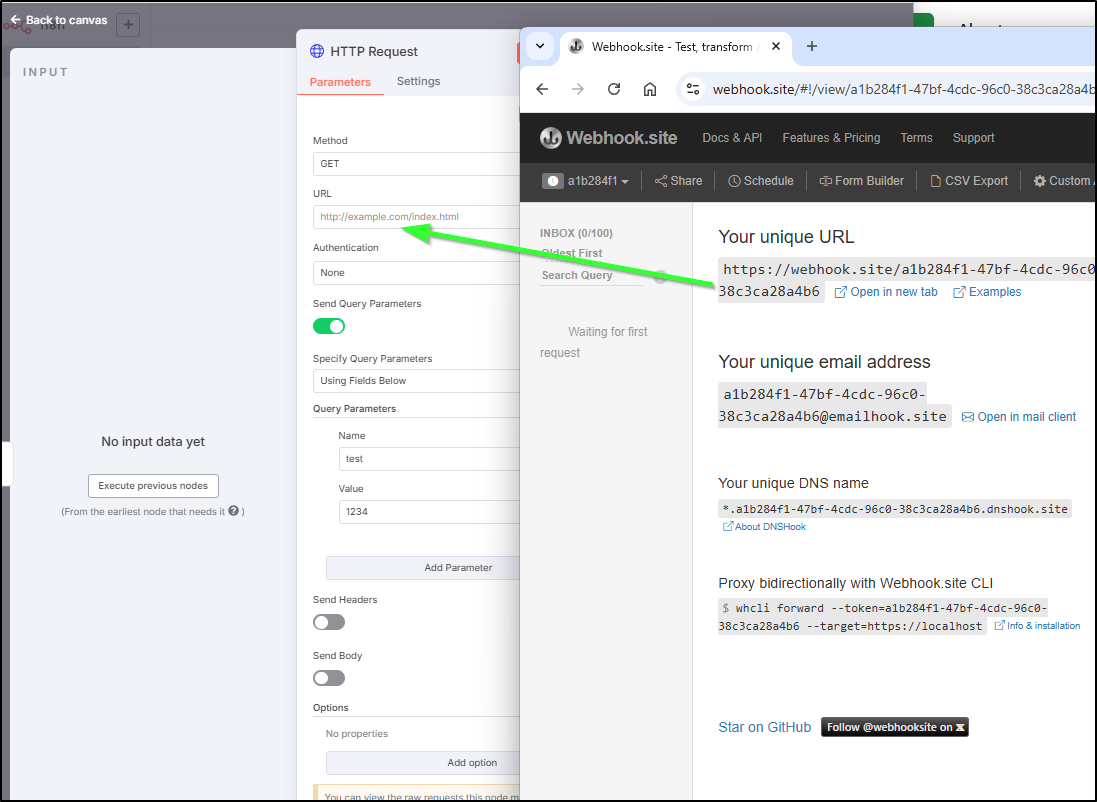Open the Support menu link
Screen dimensions: 1097x802
[x=973, y=138]
